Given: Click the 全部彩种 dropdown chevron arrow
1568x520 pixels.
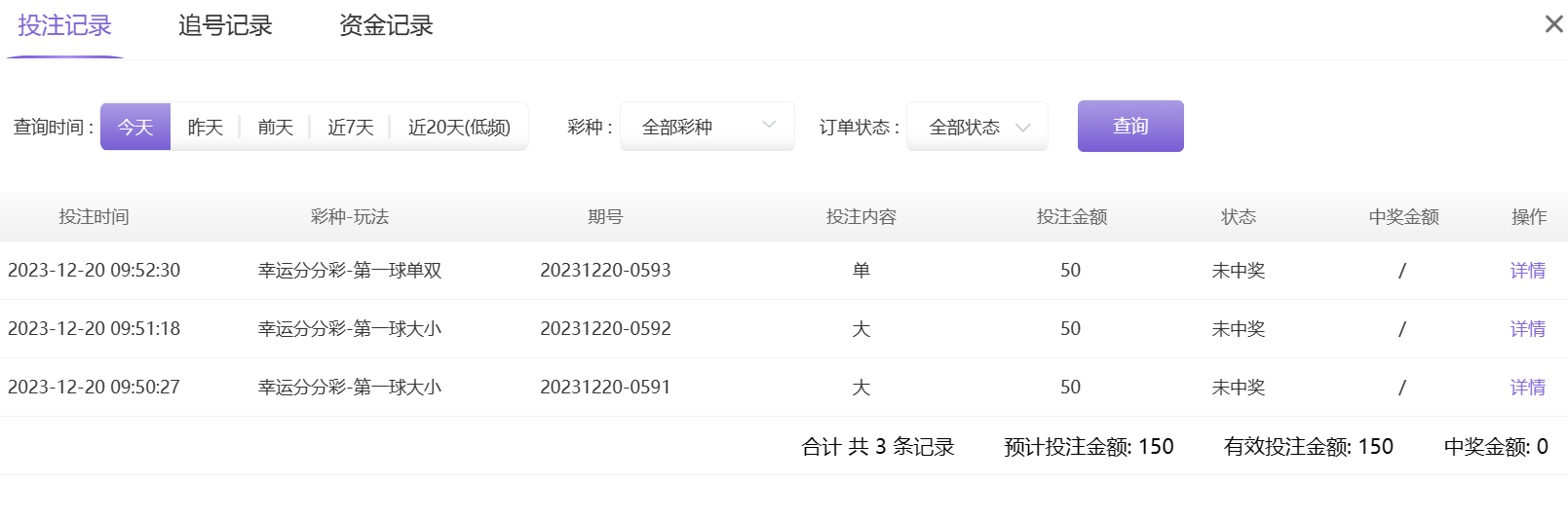Looking at the screenshot, I should pos(769,125).
